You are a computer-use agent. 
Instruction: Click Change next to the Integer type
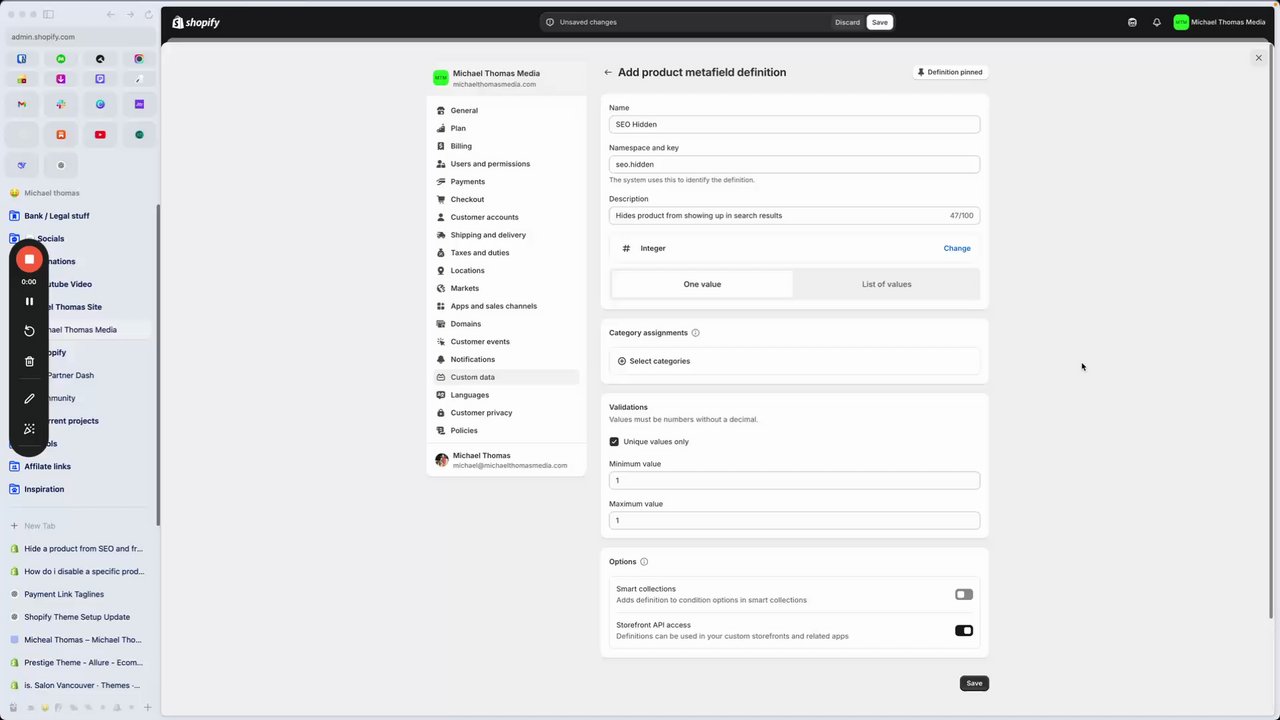[957, 248]
